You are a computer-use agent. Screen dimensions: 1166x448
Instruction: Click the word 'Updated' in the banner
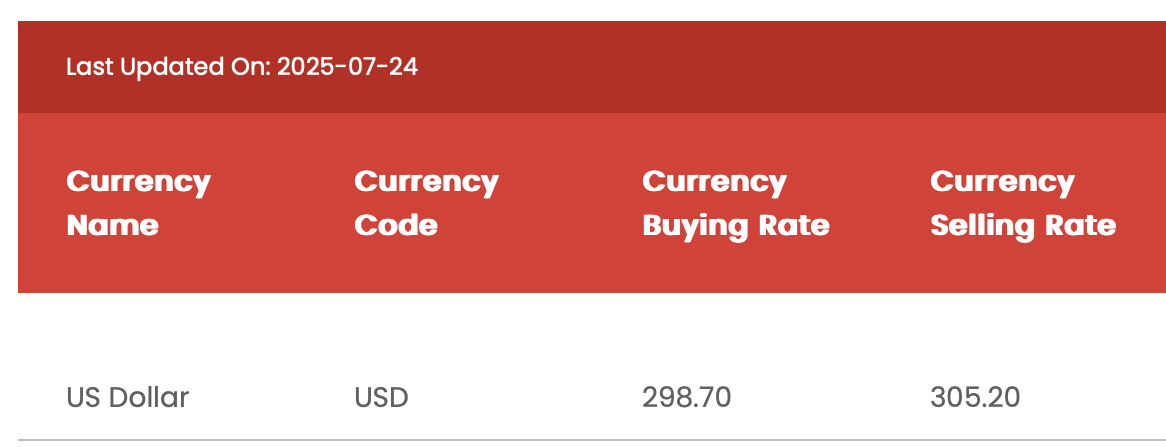click(x=172, y=68)
